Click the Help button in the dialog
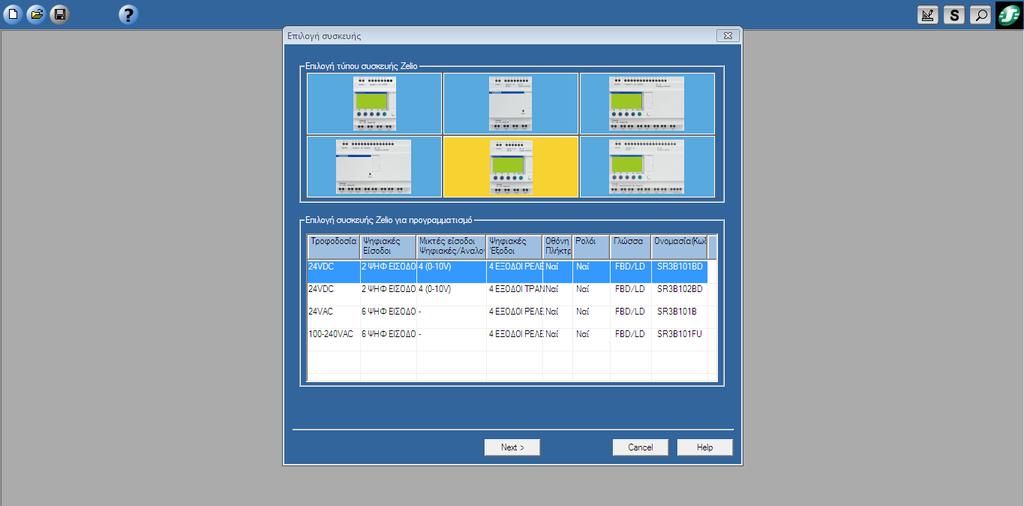This screenshot has width=1024, height=506. click(x=705, y=447)
